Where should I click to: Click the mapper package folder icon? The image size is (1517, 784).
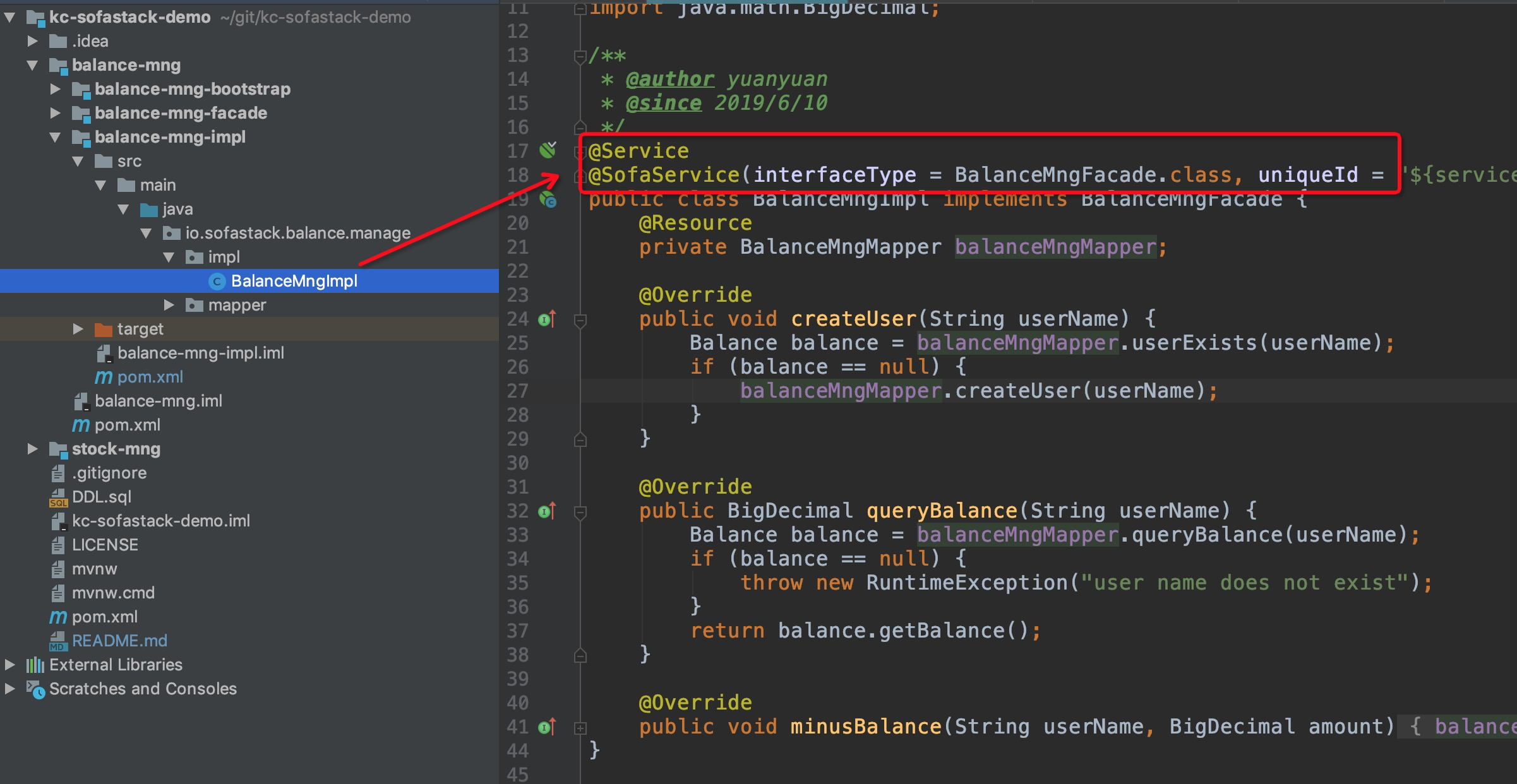click(194, 306)
